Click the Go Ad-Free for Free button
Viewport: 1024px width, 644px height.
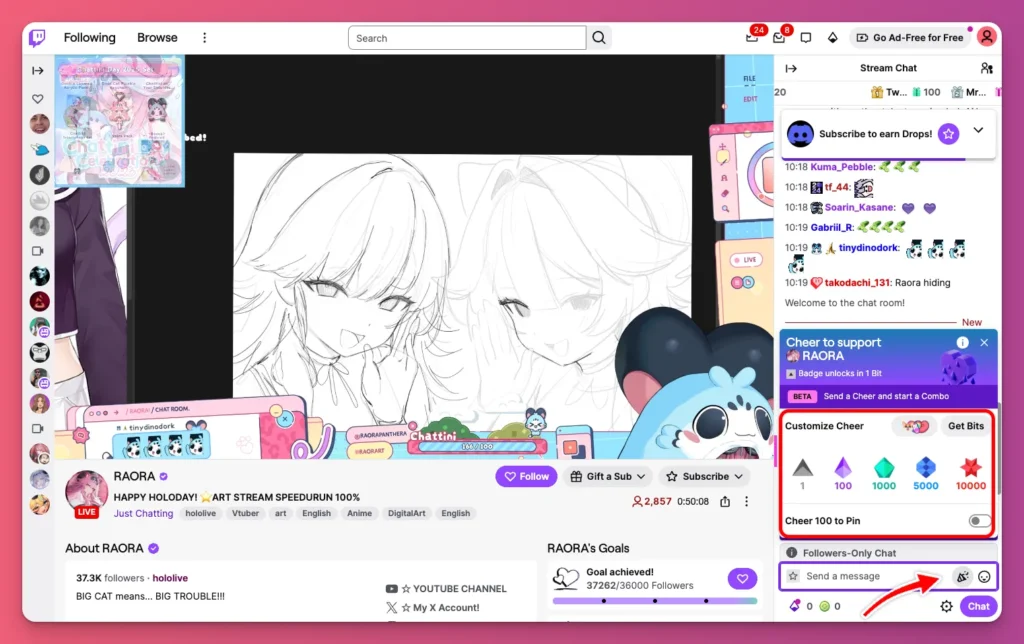(x=910, y=37)
